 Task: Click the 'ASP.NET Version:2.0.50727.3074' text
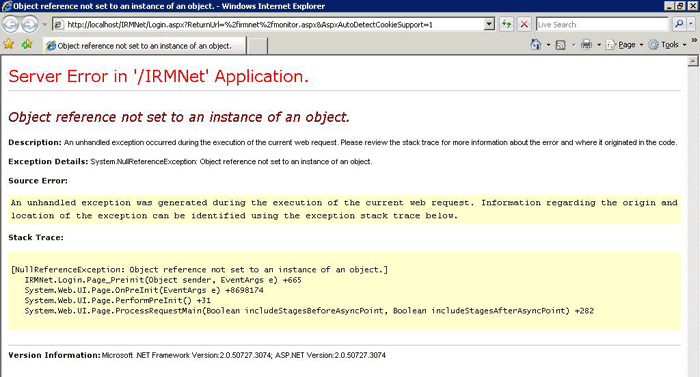330,355
